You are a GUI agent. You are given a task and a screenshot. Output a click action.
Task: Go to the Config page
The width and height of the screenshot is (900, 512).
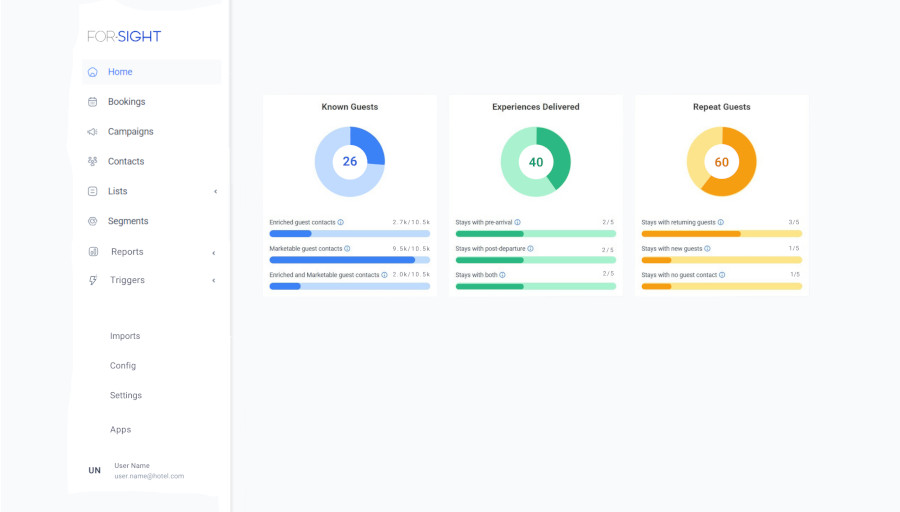point(123,366)
